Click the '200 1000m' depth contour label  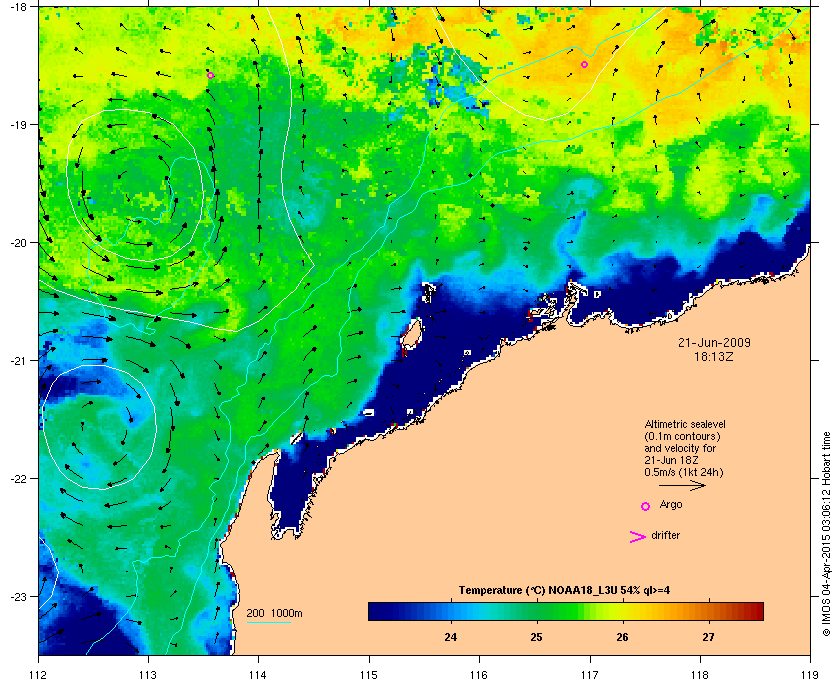(274, 614)
